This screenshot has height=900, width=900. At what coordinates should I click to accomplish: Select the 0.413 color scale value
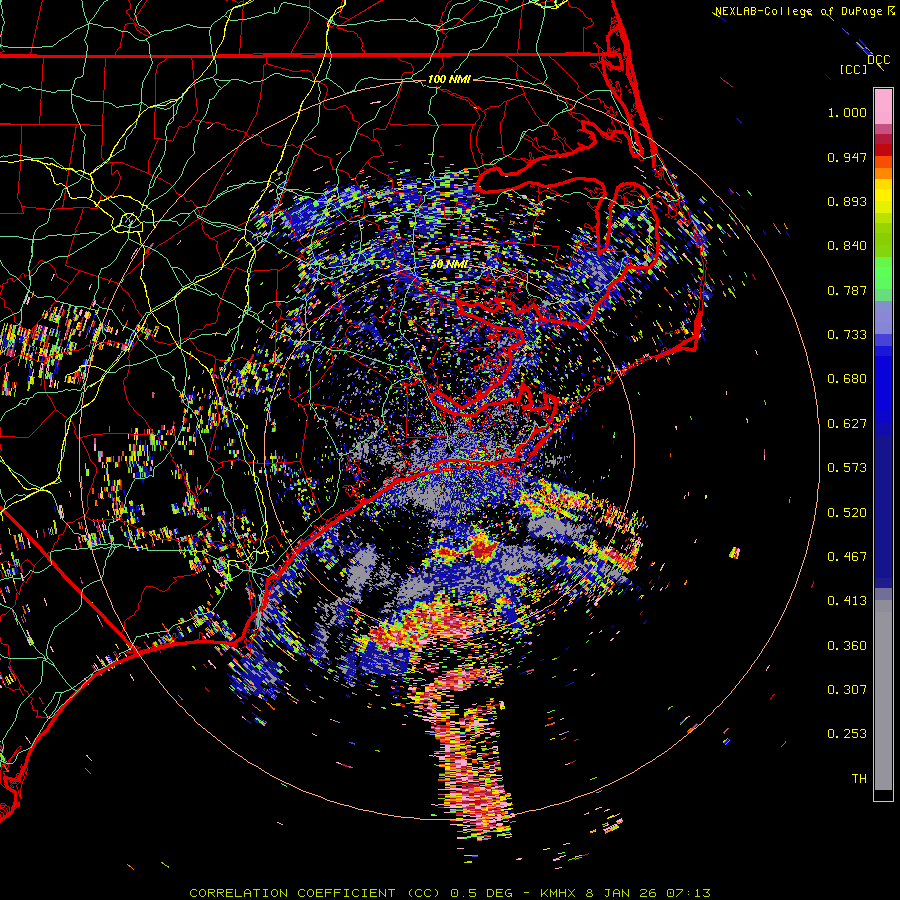click(x=847, y=601)
